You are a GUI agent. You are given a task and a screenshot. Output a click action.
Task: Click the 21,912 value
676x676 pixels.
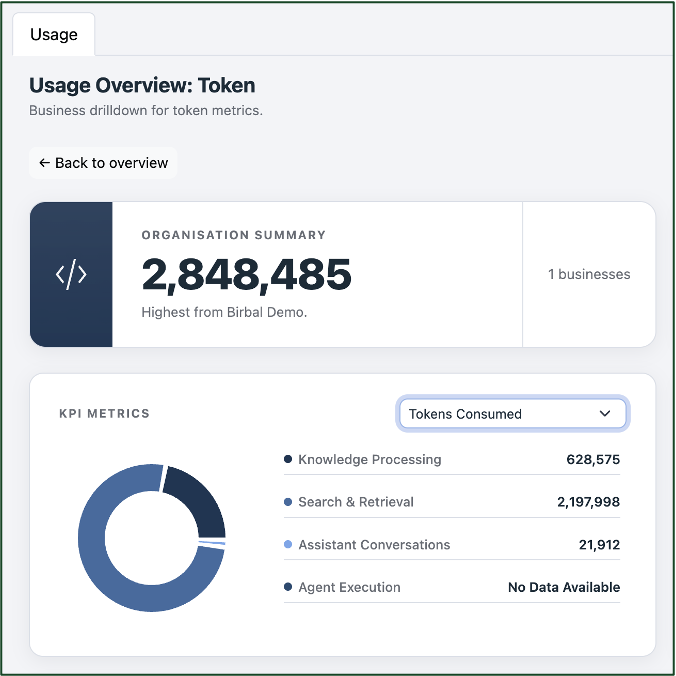pyautogui.click(x=599, y=545)
